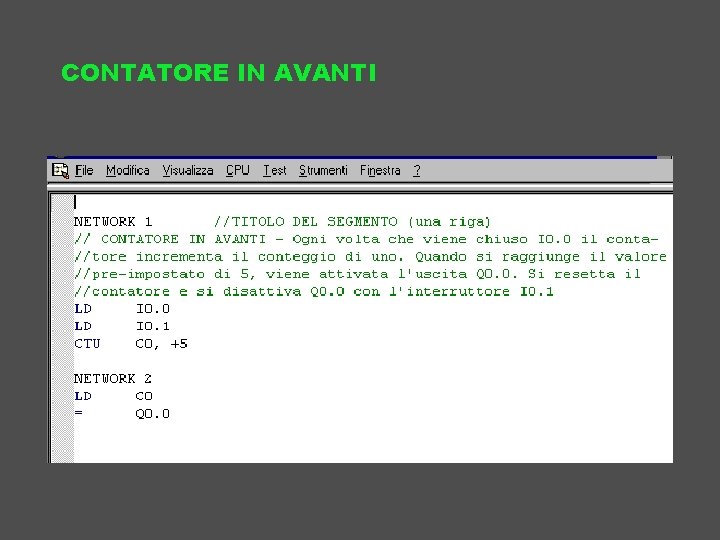Click the comment line starting // CONTATORE IN AVANTI
The height and width of the screenshot is (540, 720).
point(366,239)
